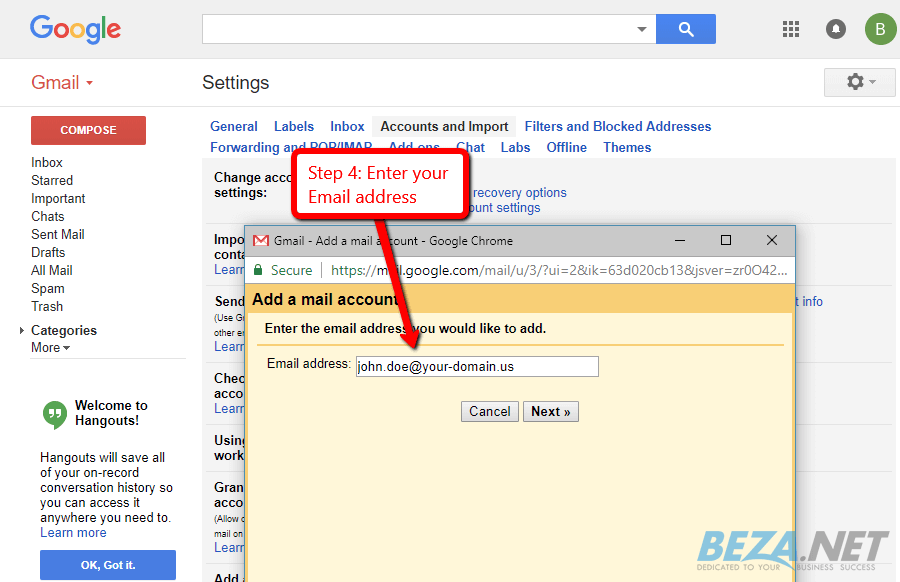Screen dimensions: 900x582
Task: Open the Drafts folder
Action: (48, 253)
